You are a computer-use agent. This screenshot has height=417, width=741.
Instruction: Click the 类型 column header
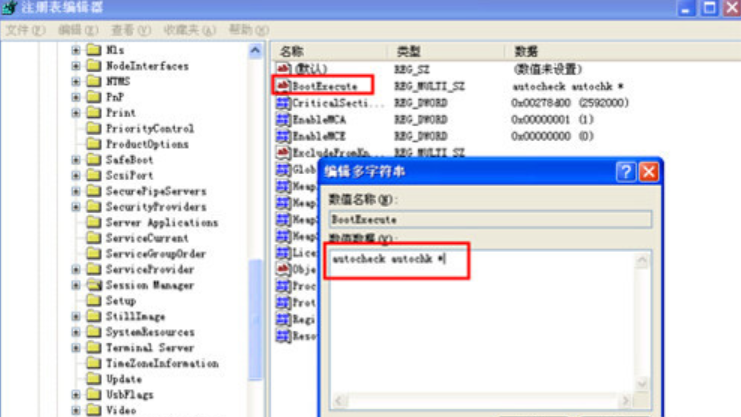pos(408,50)
